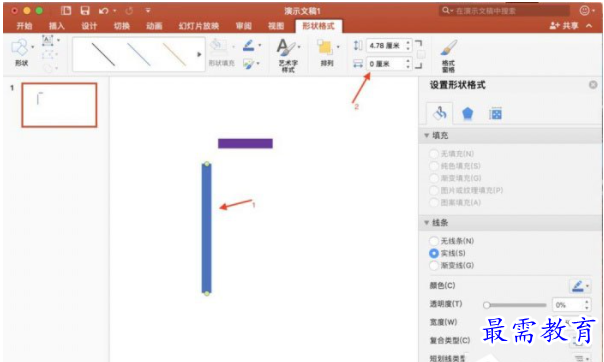Open the size and properties tab icon
Image resolution: width=604 pixels, height=362 pixels.
[x=495, y=114]
